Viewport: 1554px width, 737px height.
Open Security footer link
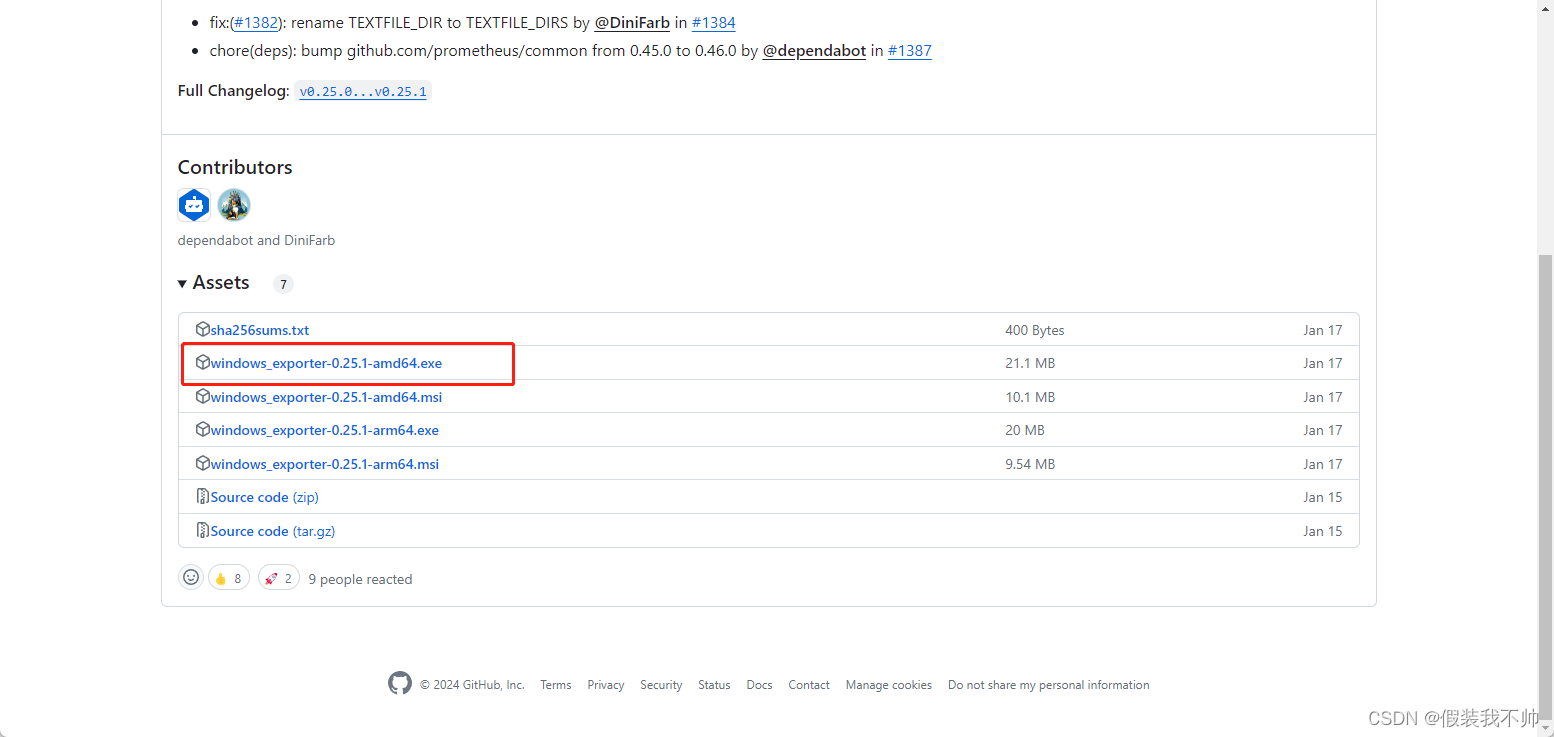tap(661, 685)
